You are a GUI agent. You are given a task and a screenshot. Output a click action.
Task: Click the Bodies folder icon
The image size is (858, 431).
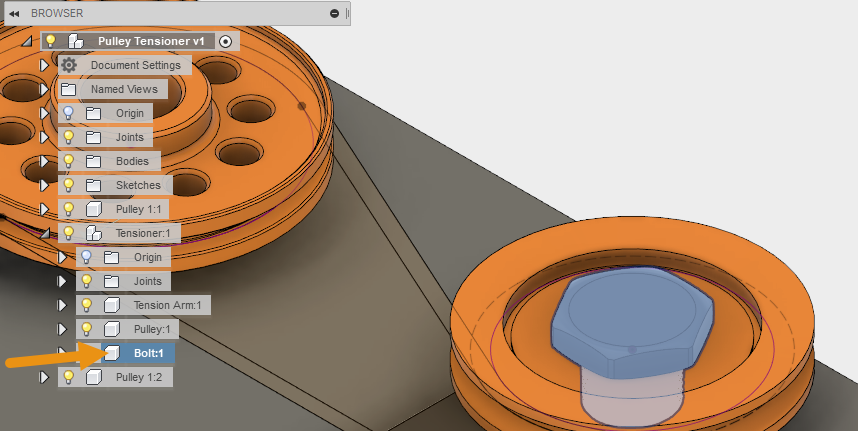(94, 161)
